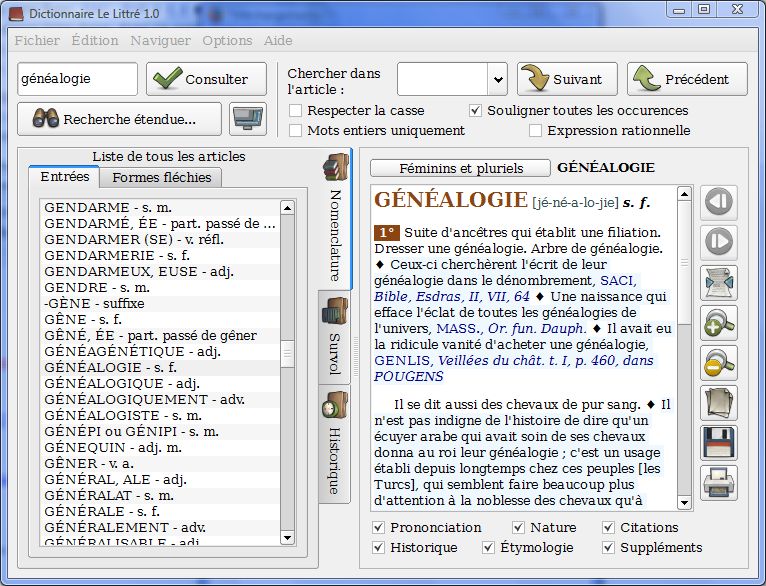Viewport: 766px width, 586px height.
Task: Enable Mots entiers uniquement
Action: tap(295, 130)
